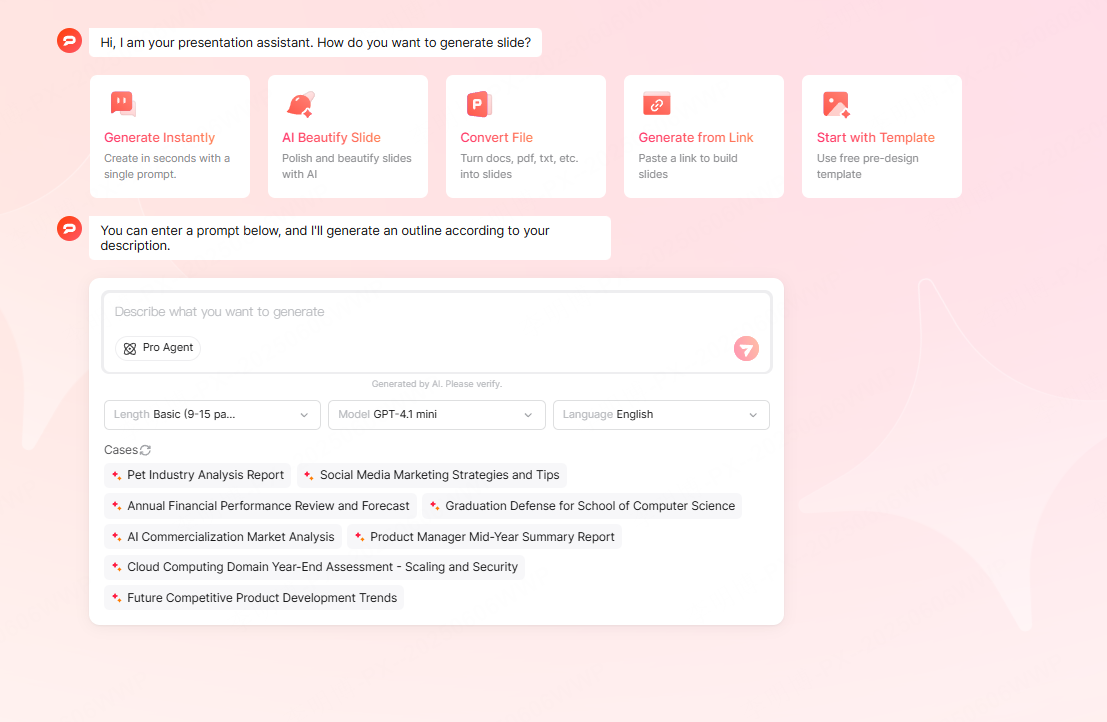Click the assistant avatar icon
The width and height of the screenshot is (1107, 722).
[x=68, y=40]
